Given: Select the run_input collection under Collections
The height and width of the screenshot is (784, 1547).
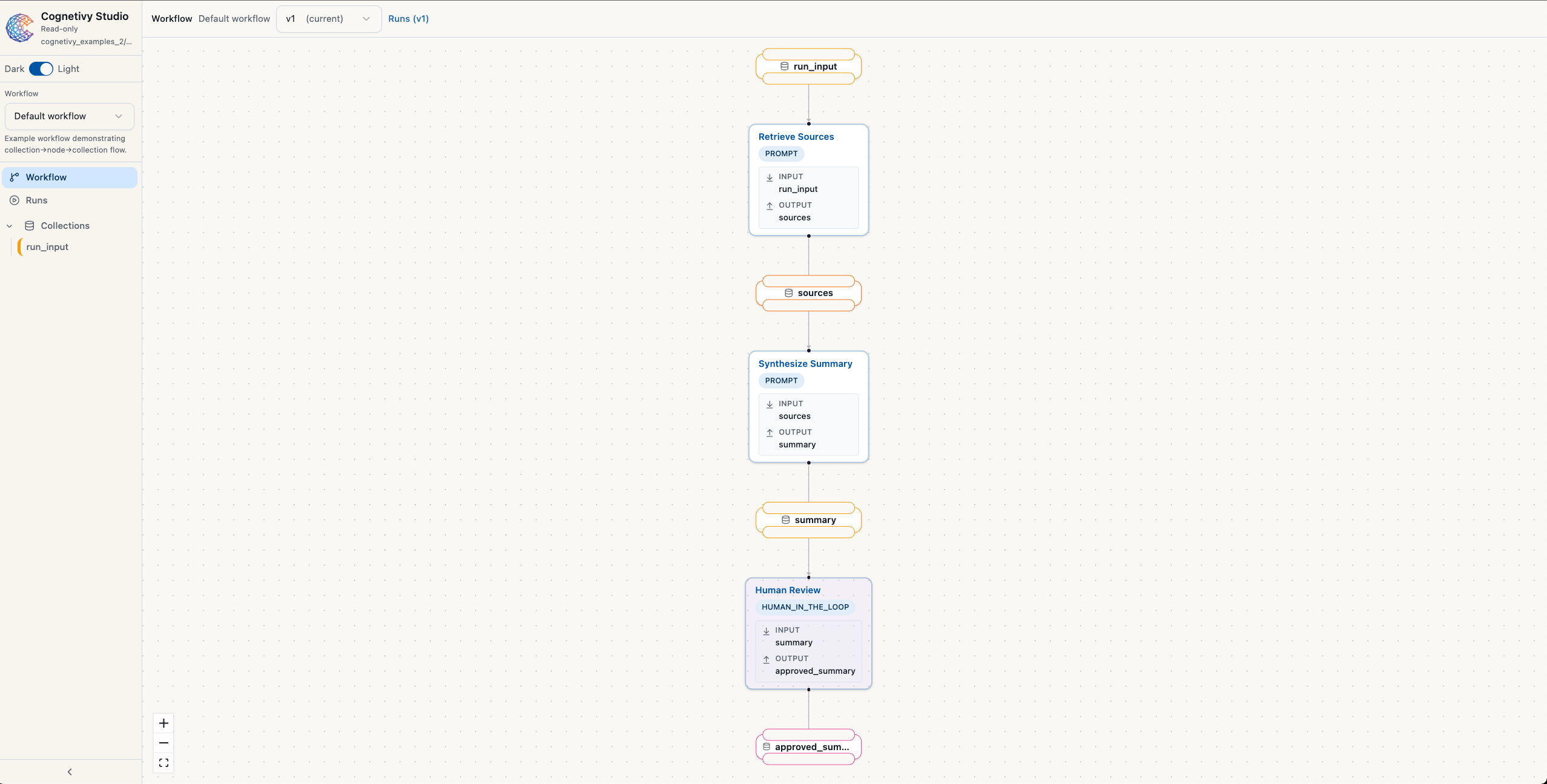Looking at the screenshot, I should [x=48, y=246].
